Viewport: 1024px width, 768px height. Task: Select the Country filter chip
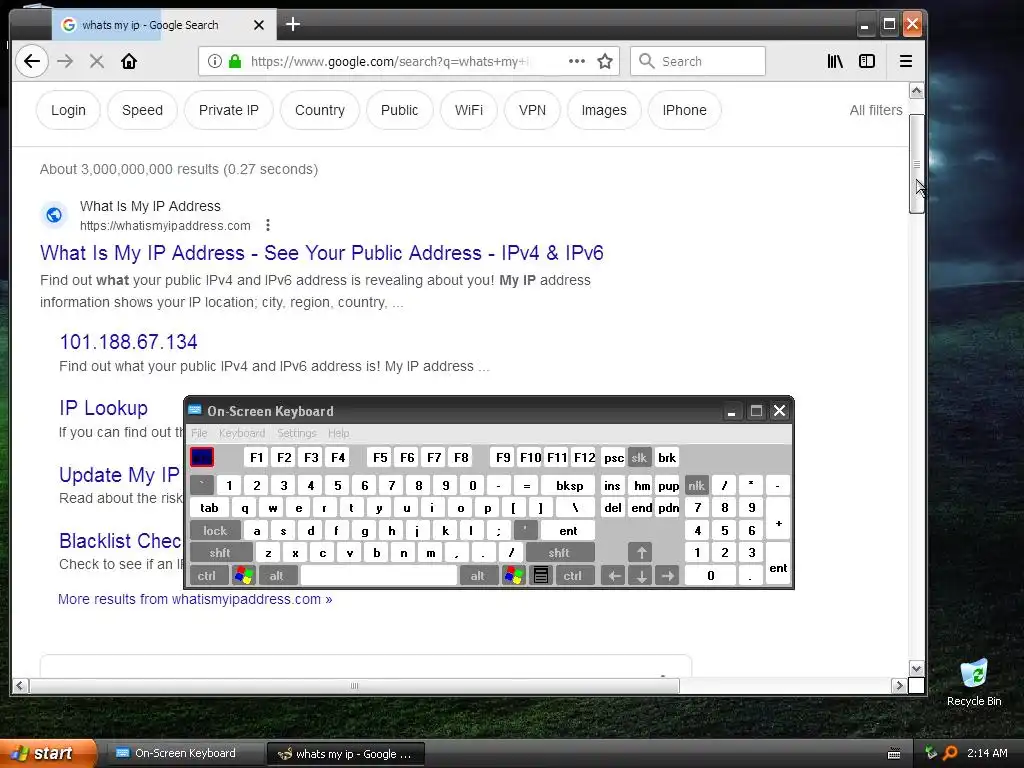coord(319,110)
